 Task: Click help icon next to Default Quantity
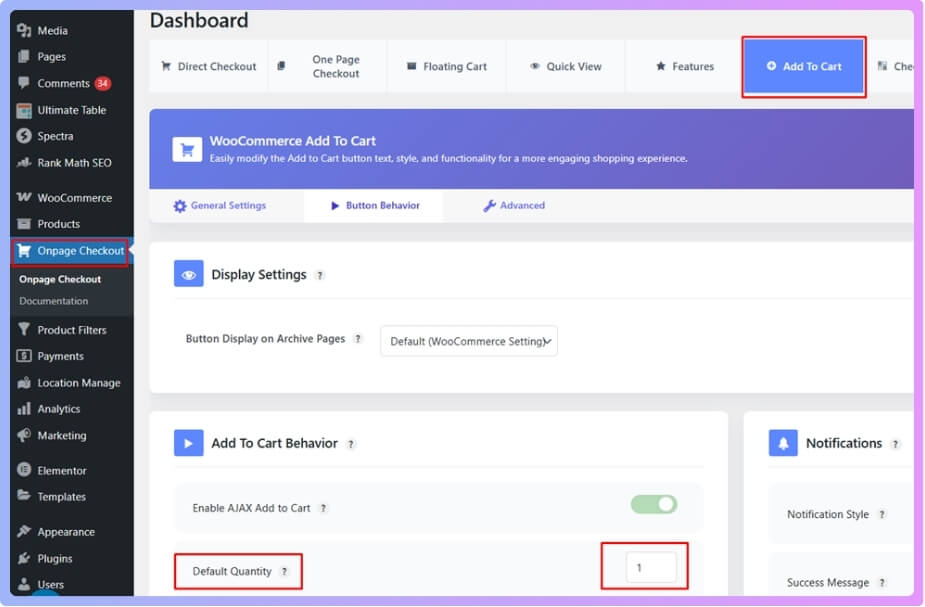pos(284,572)
